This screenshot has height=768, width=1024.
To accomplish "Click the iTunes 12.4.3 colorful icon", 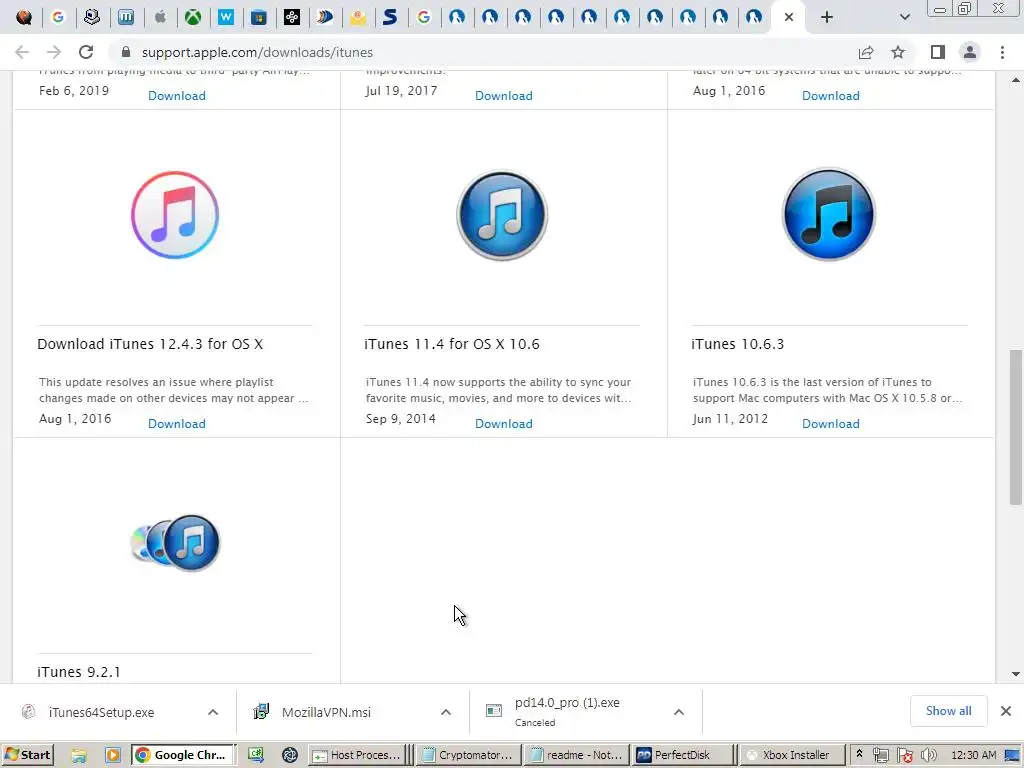I will tap(175, 215).
